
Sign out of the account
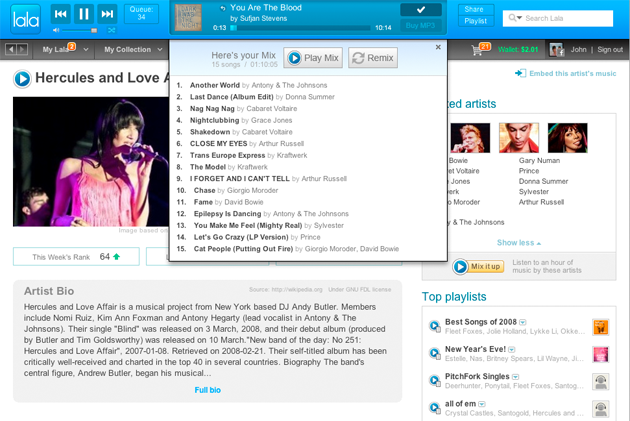coord(610,49)
